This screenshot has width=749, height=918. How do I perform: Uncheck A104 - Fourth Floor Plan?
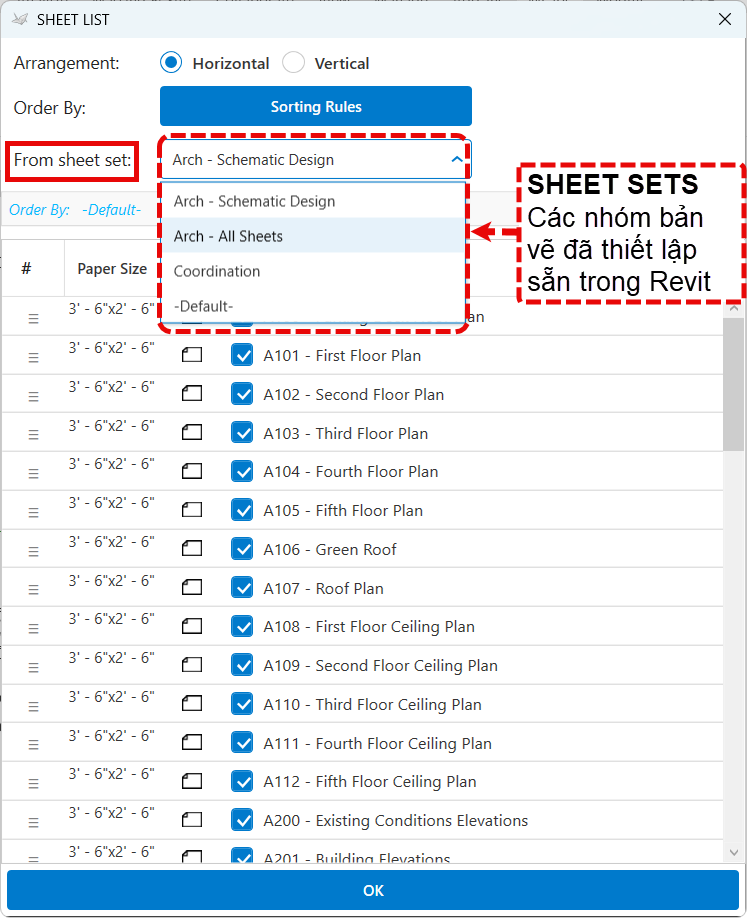click(x=242, y=472)
